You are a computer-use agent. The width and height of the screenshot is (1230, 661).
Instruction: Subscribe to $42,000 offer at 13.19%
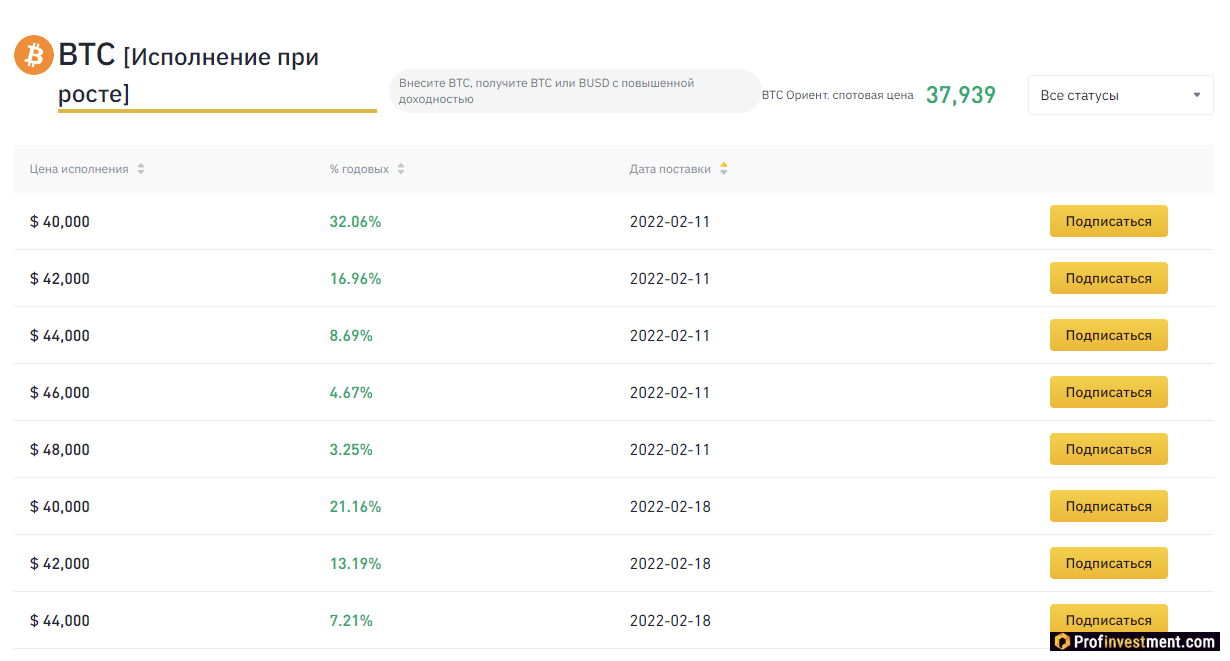pyautogui.click(x=1108, y=563)
